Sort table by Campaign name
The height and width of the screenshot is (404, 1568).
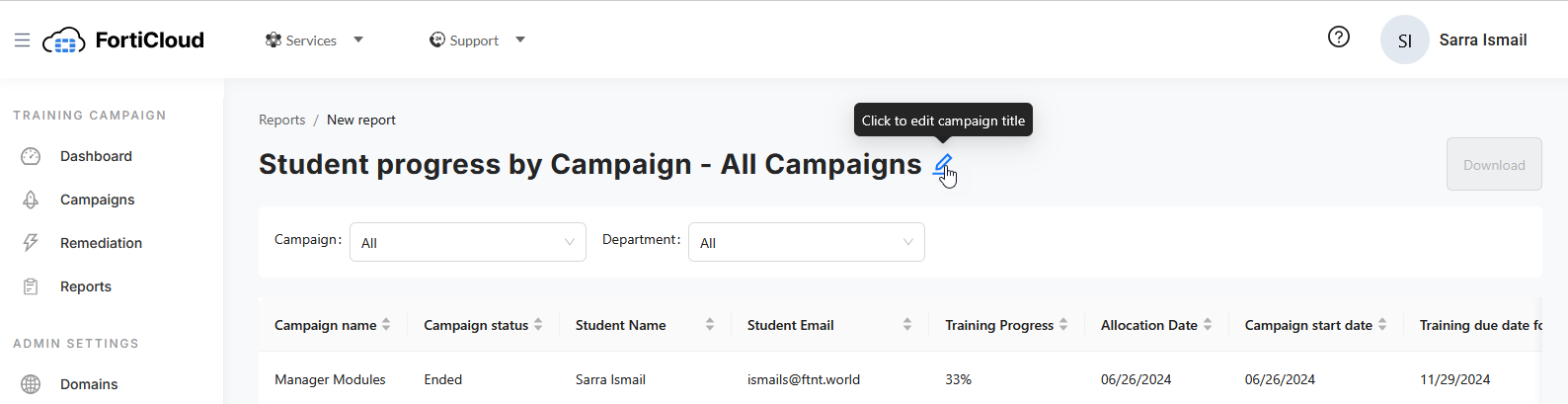[x=386, y=325]
